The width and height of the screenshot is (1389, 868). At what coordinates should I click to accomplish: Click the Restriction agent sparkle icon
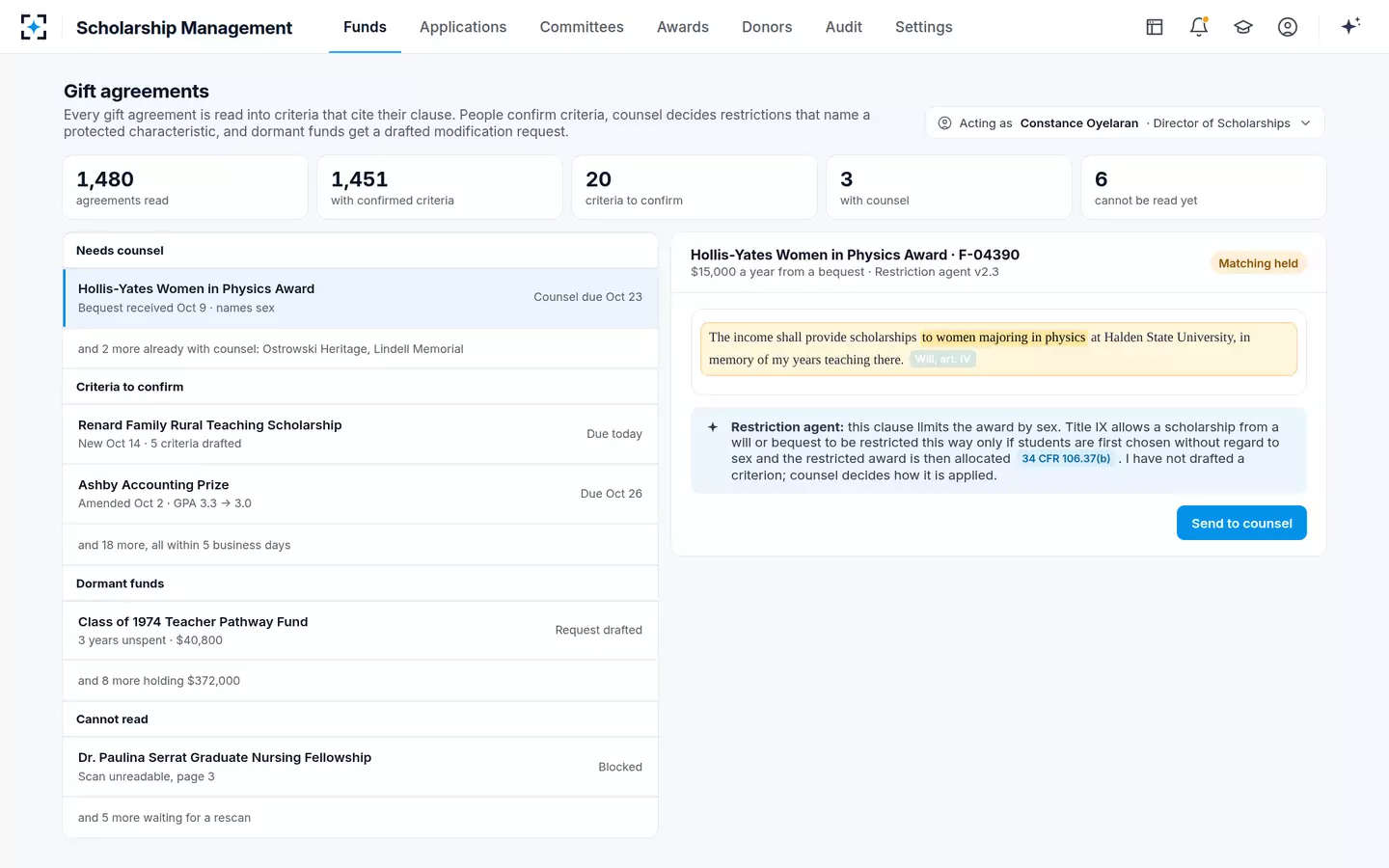point(713,427)
